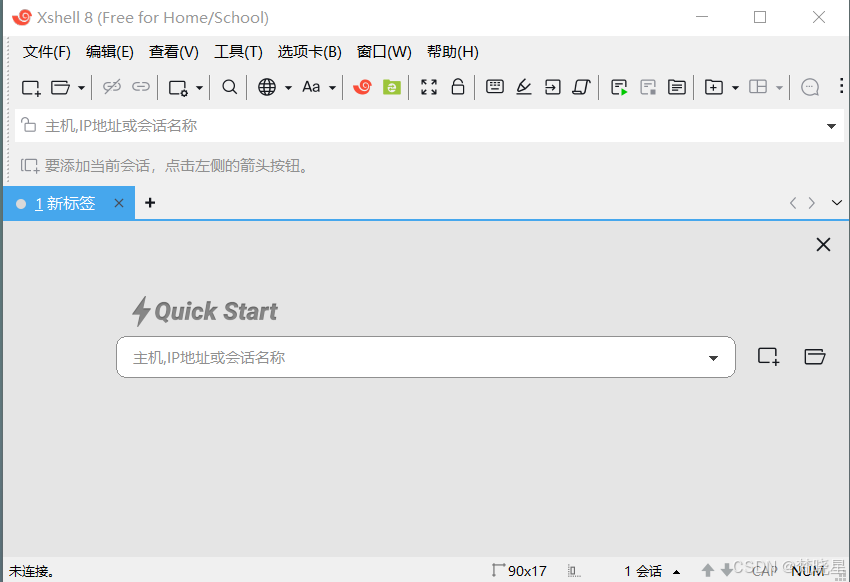This screenshot has height=582, width=850.
Task: Expand the tab group icon dropdown arrow
Action: 736,88
